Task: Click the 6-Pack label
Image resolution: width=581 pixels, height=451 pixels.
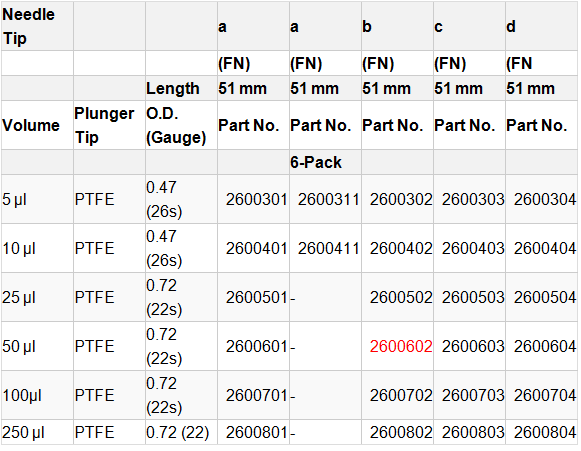Action: point(316,162)
